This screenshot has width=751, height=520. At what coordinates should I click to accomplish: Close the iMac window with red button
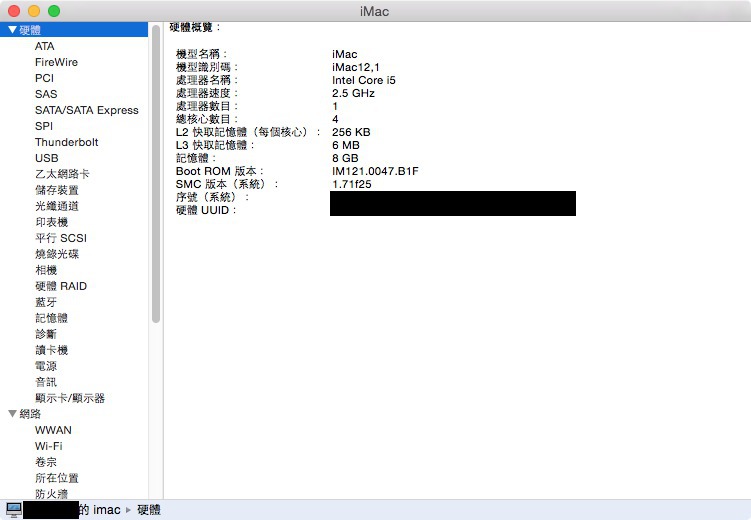click(14, 11)
